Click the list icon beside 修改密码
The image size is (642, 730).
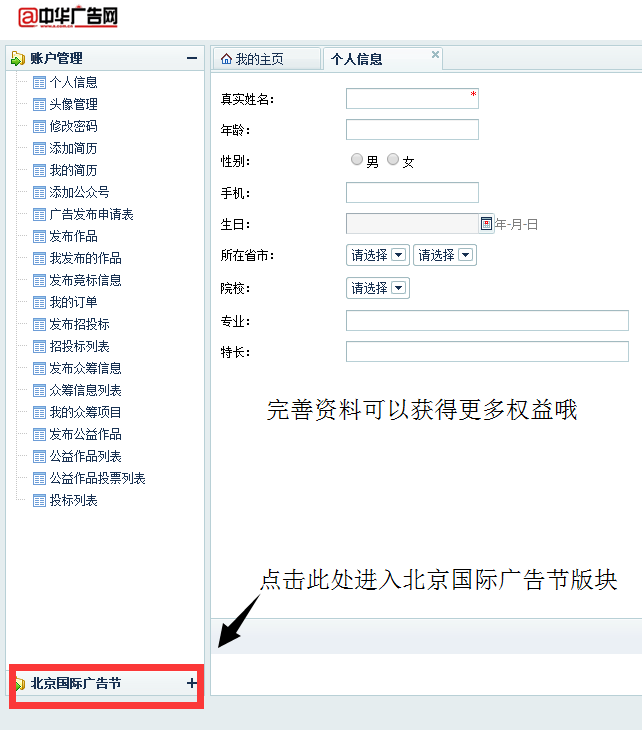coord(40,127)
